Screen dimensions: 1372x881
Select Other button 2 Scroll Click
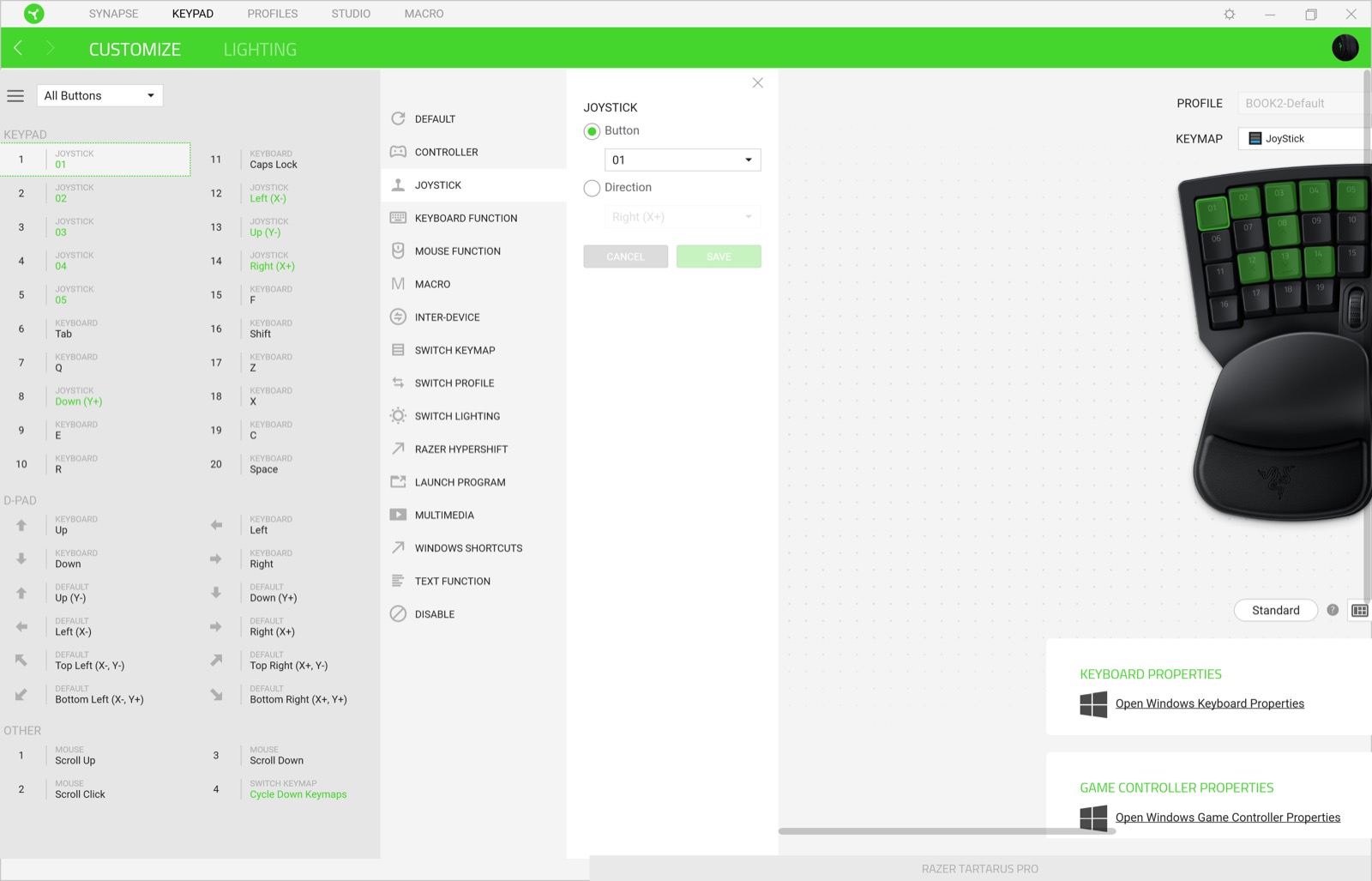(95, 789)
